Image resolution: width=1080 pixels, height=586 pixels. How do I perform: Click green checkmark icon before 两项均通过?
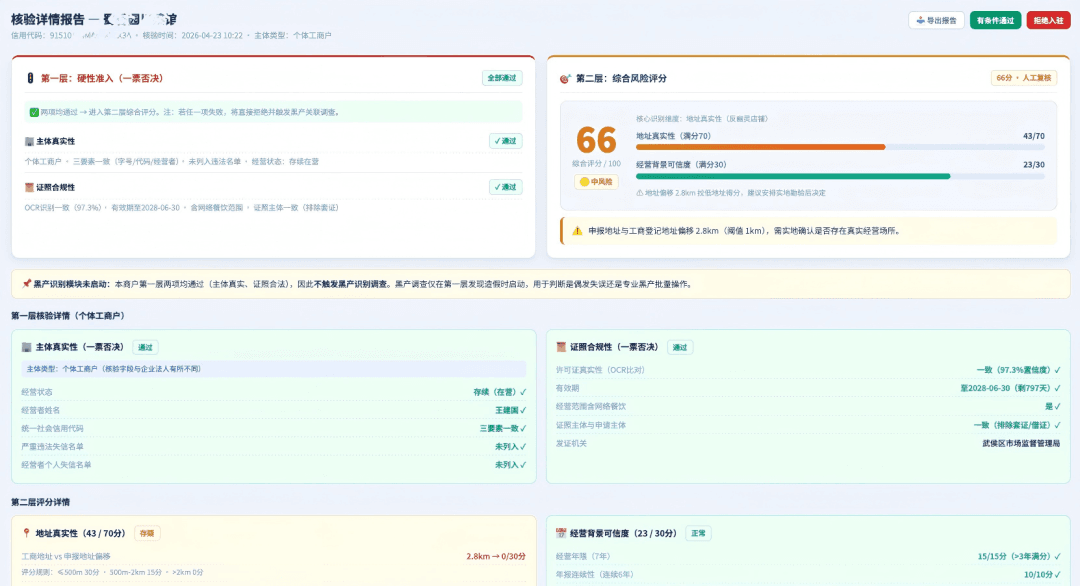tap(34, 112)
